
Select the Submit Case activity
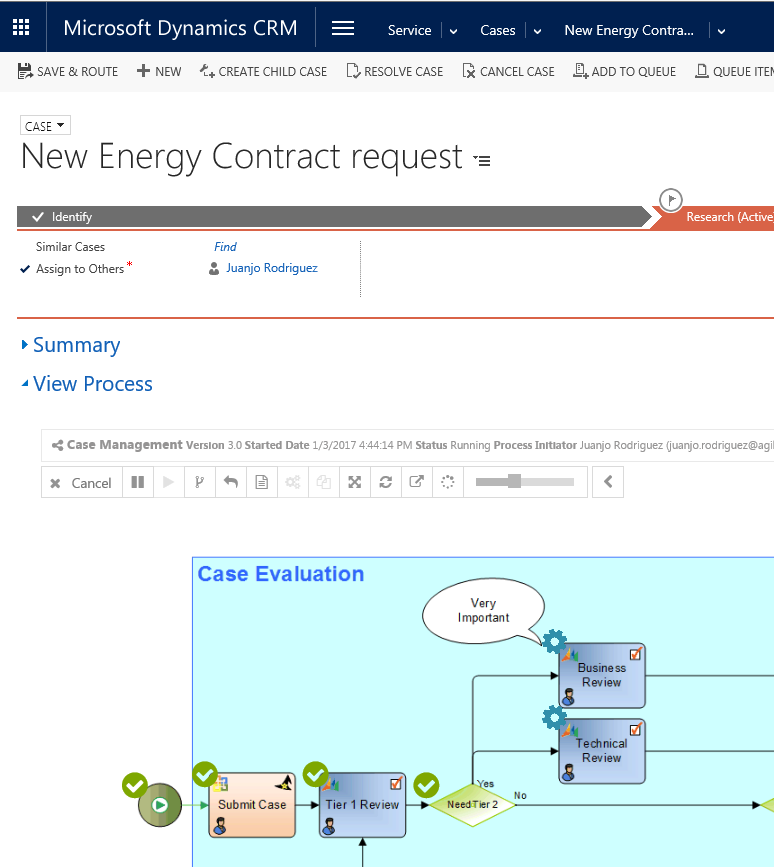[252, 805]
